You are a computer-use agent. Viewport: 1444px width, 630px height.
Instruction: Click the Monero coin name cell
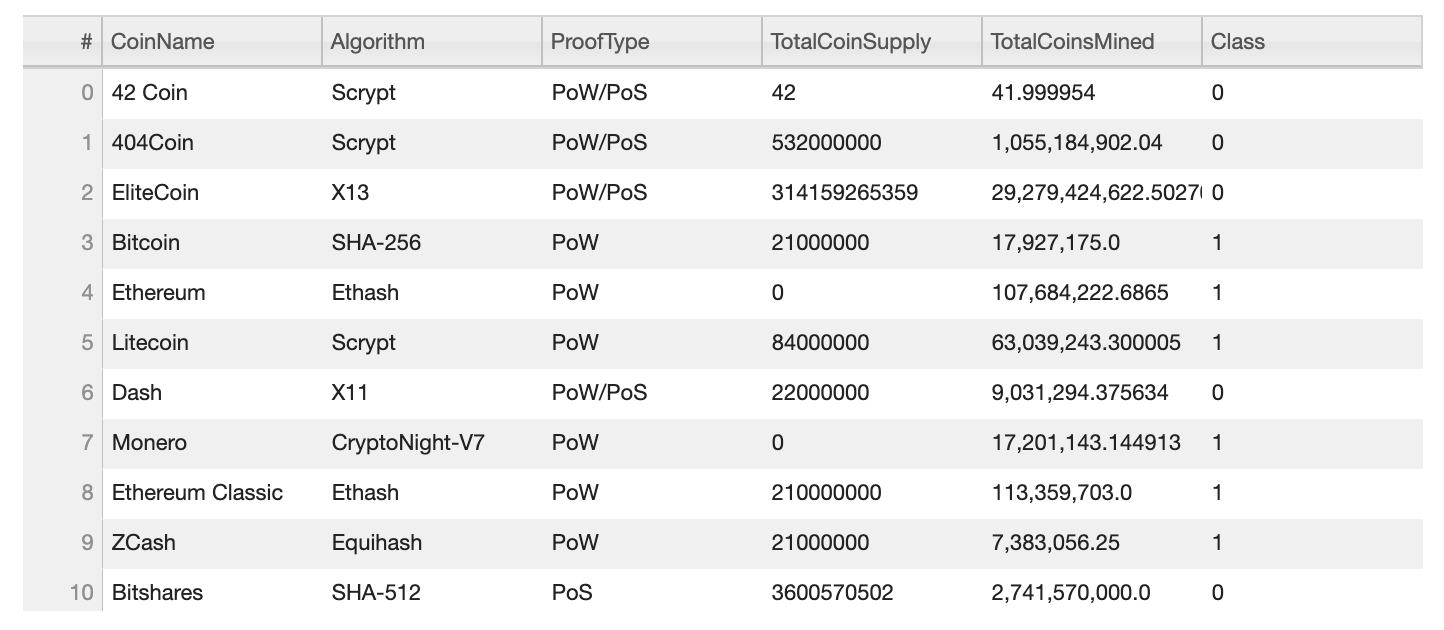point(149,442)
